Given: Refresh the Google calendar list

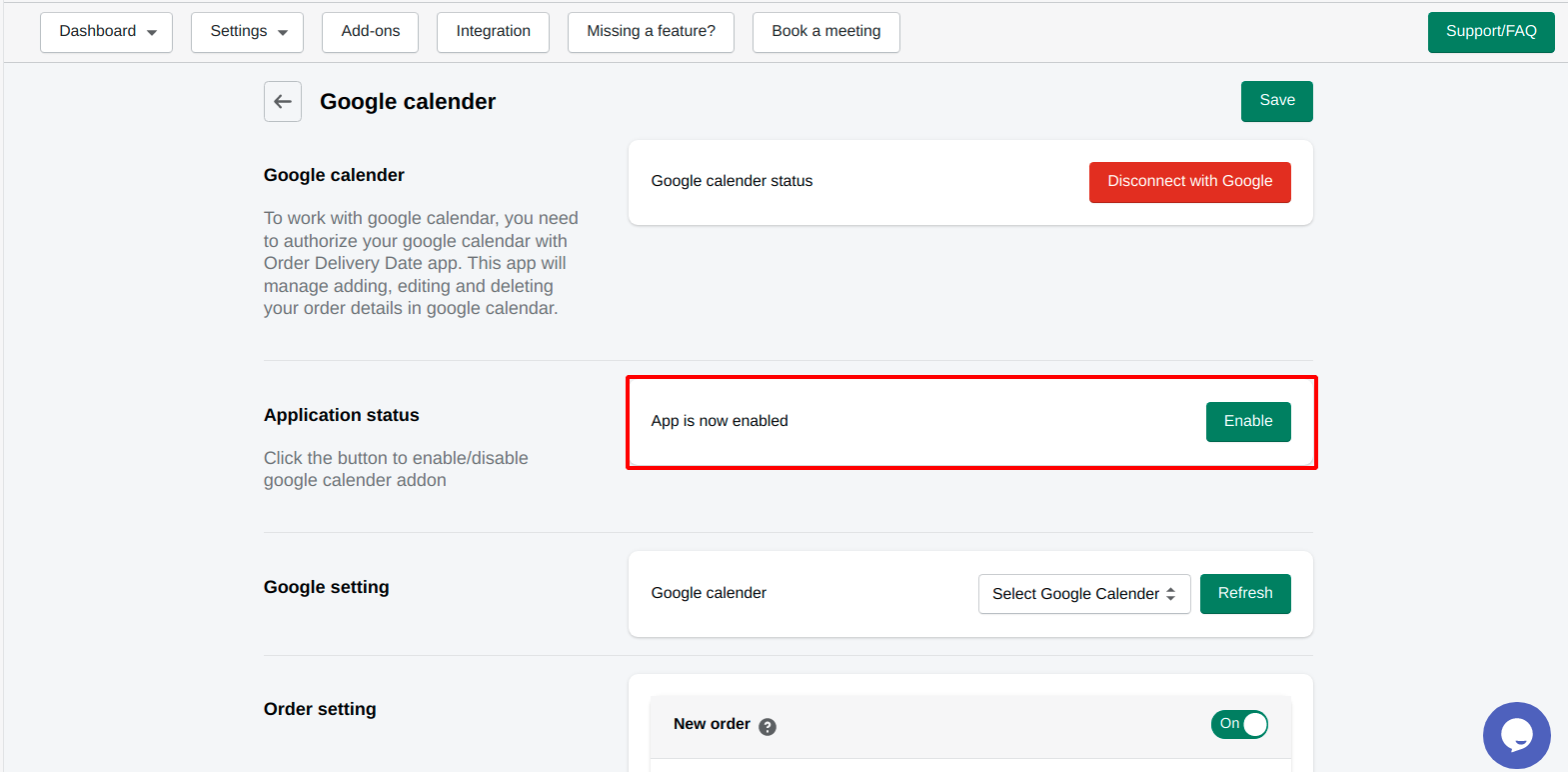Looking at the screenshot, I should (x=1245, y=594).
